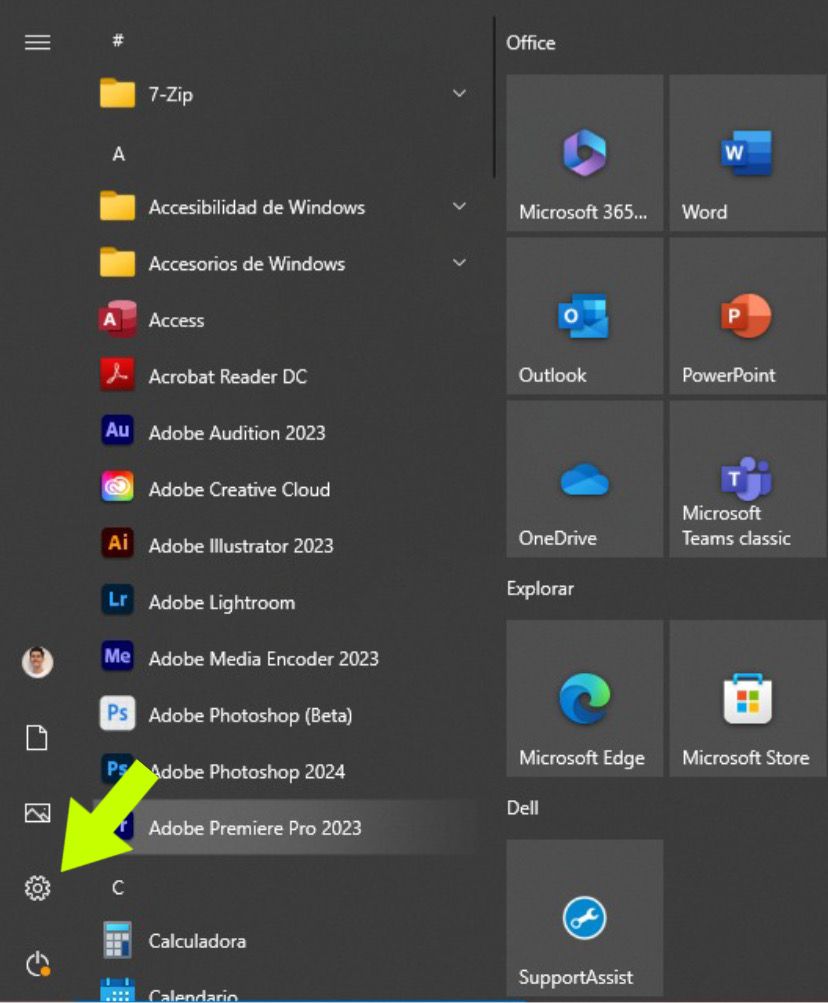
Task: Jump to letter A section header
Action: pos(118,154)
